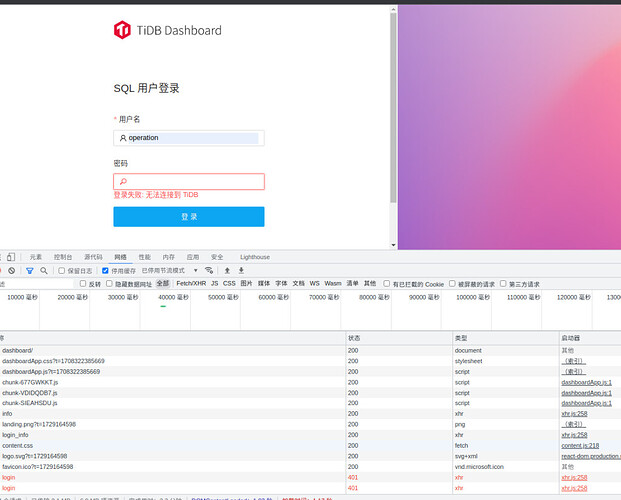Tick the 有已拦截的 Cookie checkbox
The height and width of the screenshot is (500, 621).
[x=387, y=284]
